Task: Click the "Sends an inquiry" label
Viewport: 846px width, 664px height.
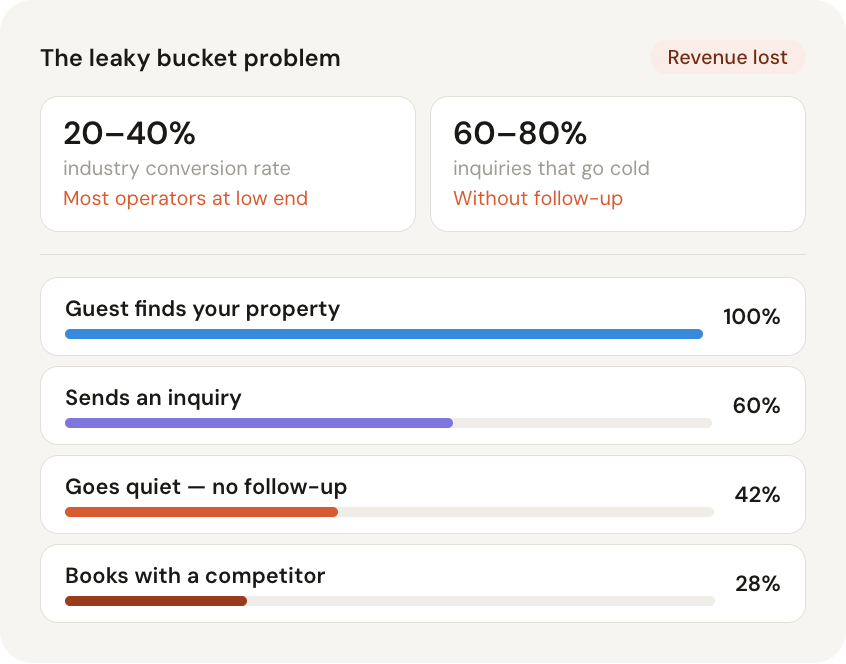Action: click(x=153, y=398)
